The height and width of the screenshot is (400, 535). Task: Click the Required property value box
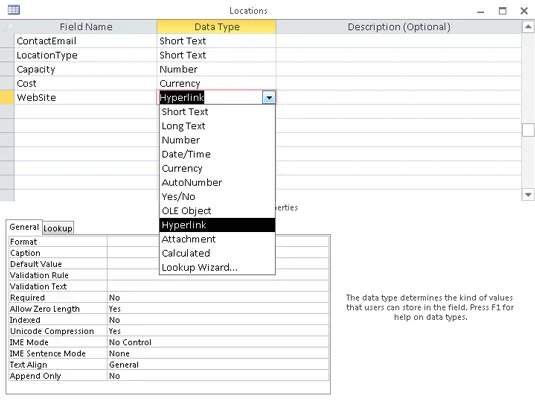218,298
